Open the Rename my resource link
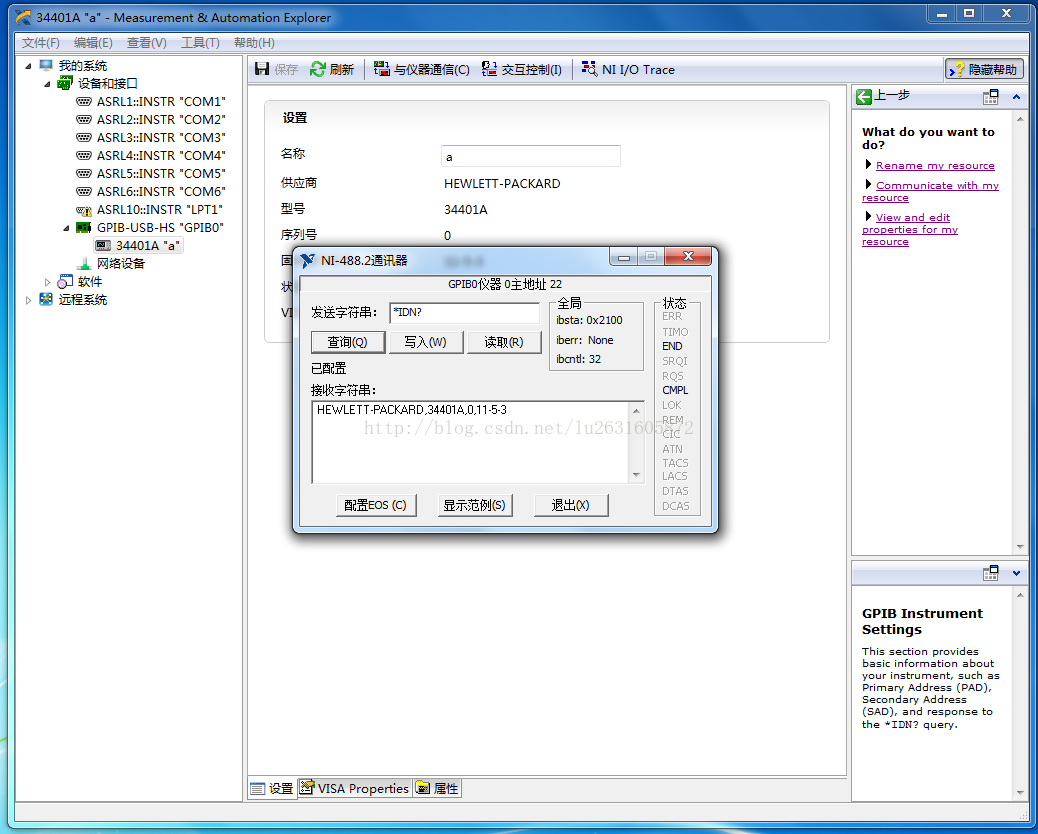The height and width of the screenshot is (834, 1038). [935, 165]
